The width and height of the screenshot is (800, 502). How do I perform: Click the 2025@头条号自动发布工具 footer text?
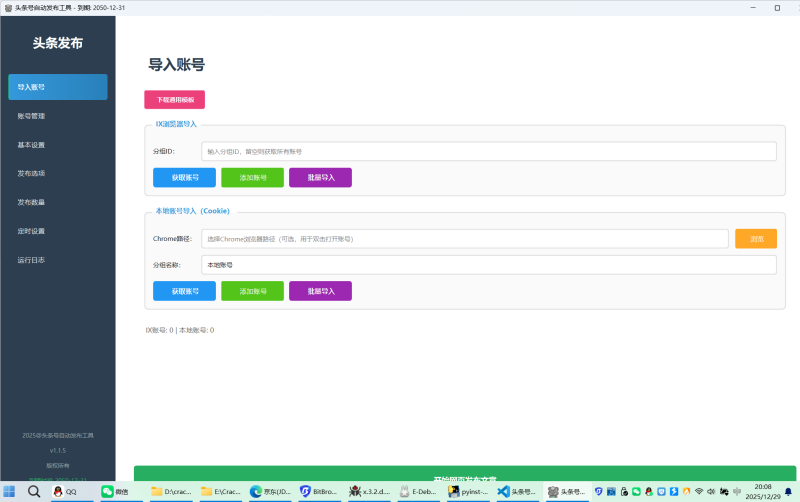tap(58, 436)
